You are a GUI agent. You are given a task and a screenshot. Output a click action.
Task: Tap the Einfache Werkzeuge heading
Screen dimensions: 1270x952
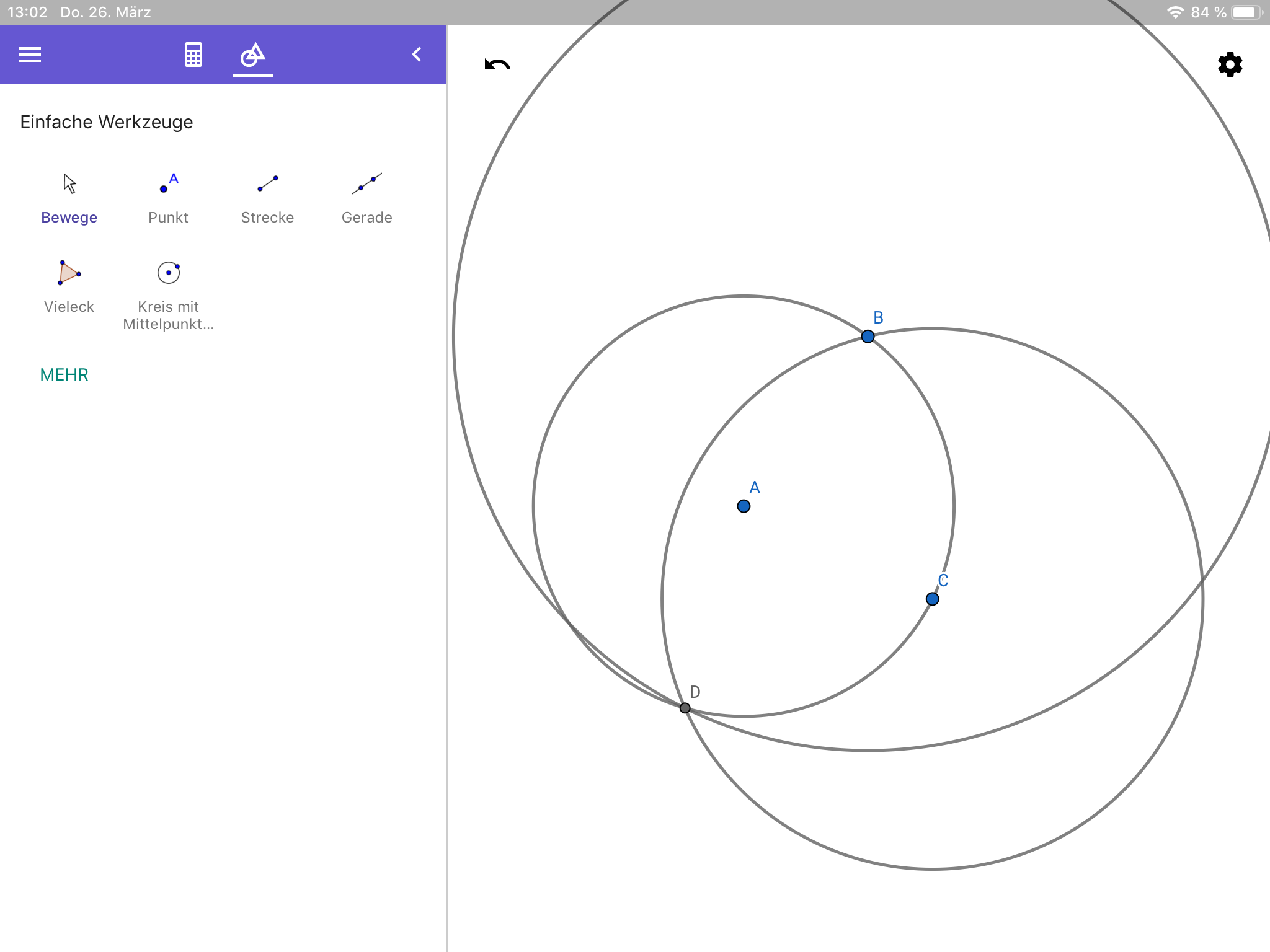click(x=107, y=122)
